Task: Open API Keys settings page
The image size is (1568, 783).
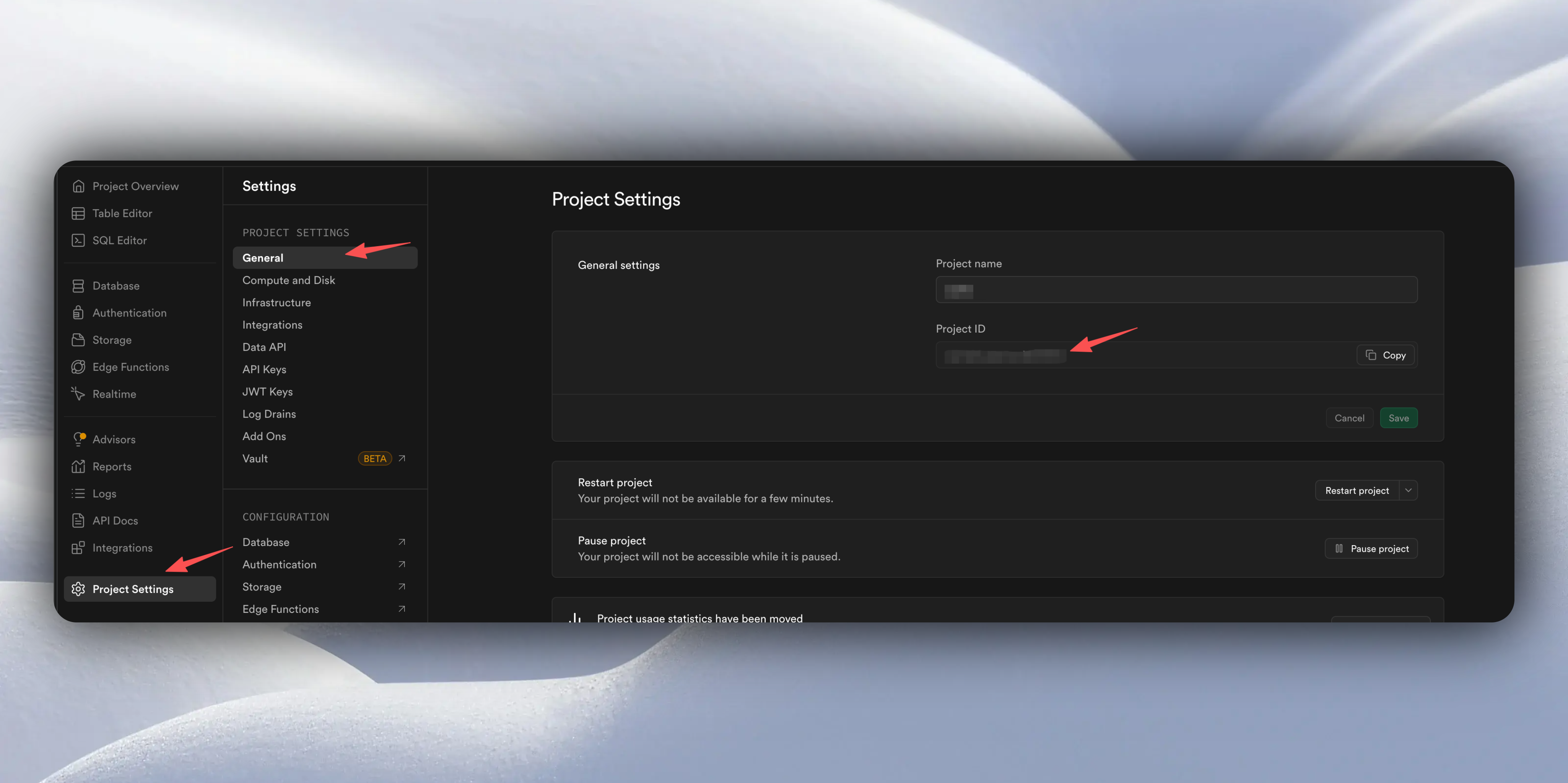Action: click(264, 369)
